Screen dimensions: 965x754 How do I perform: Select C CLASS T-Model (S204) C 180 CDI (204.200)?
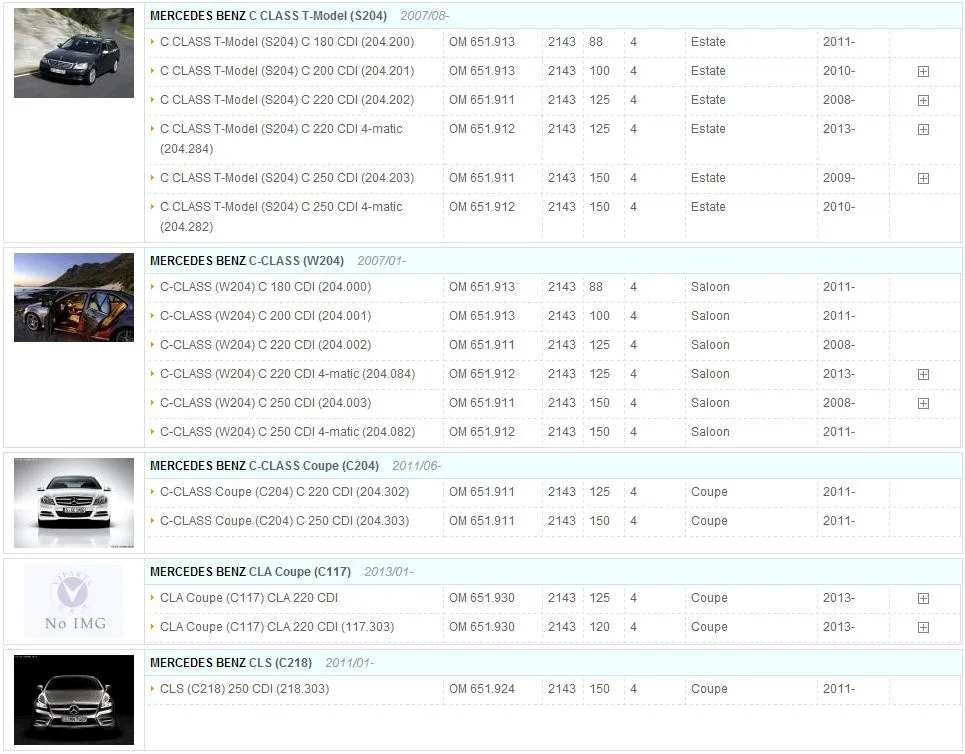[287, 42]
